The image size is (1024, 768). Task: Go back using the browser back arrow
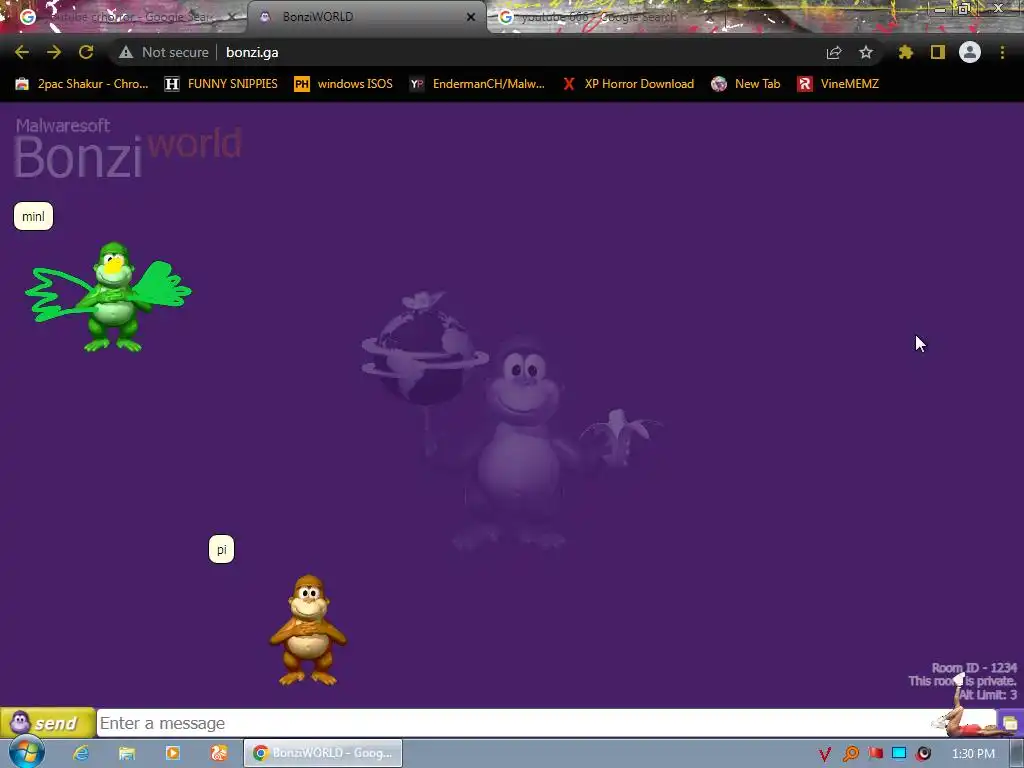[22, 52]
